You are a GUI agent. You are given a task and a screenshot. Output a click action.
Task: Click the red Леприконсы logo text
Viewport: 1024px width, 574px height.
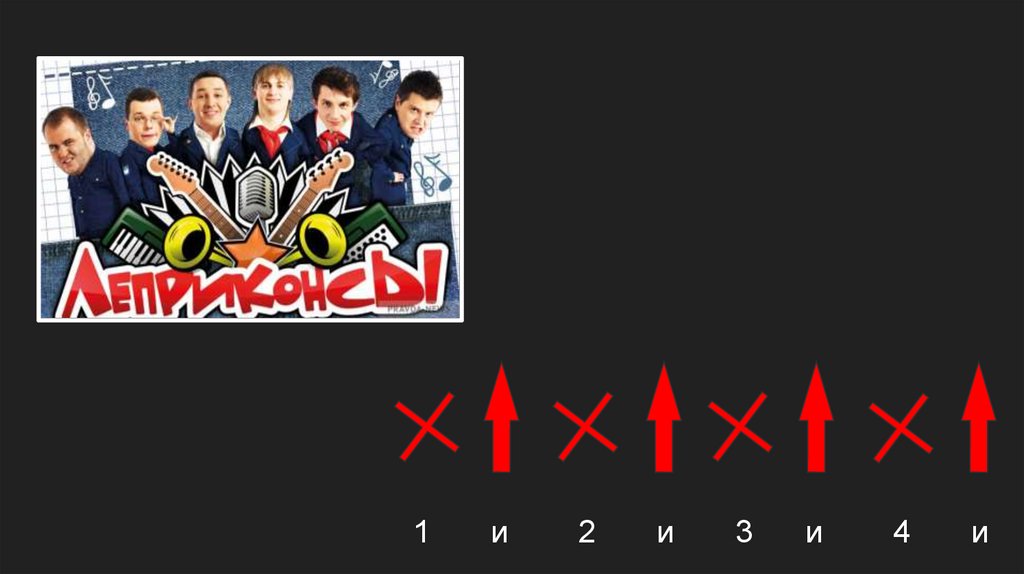251,281
